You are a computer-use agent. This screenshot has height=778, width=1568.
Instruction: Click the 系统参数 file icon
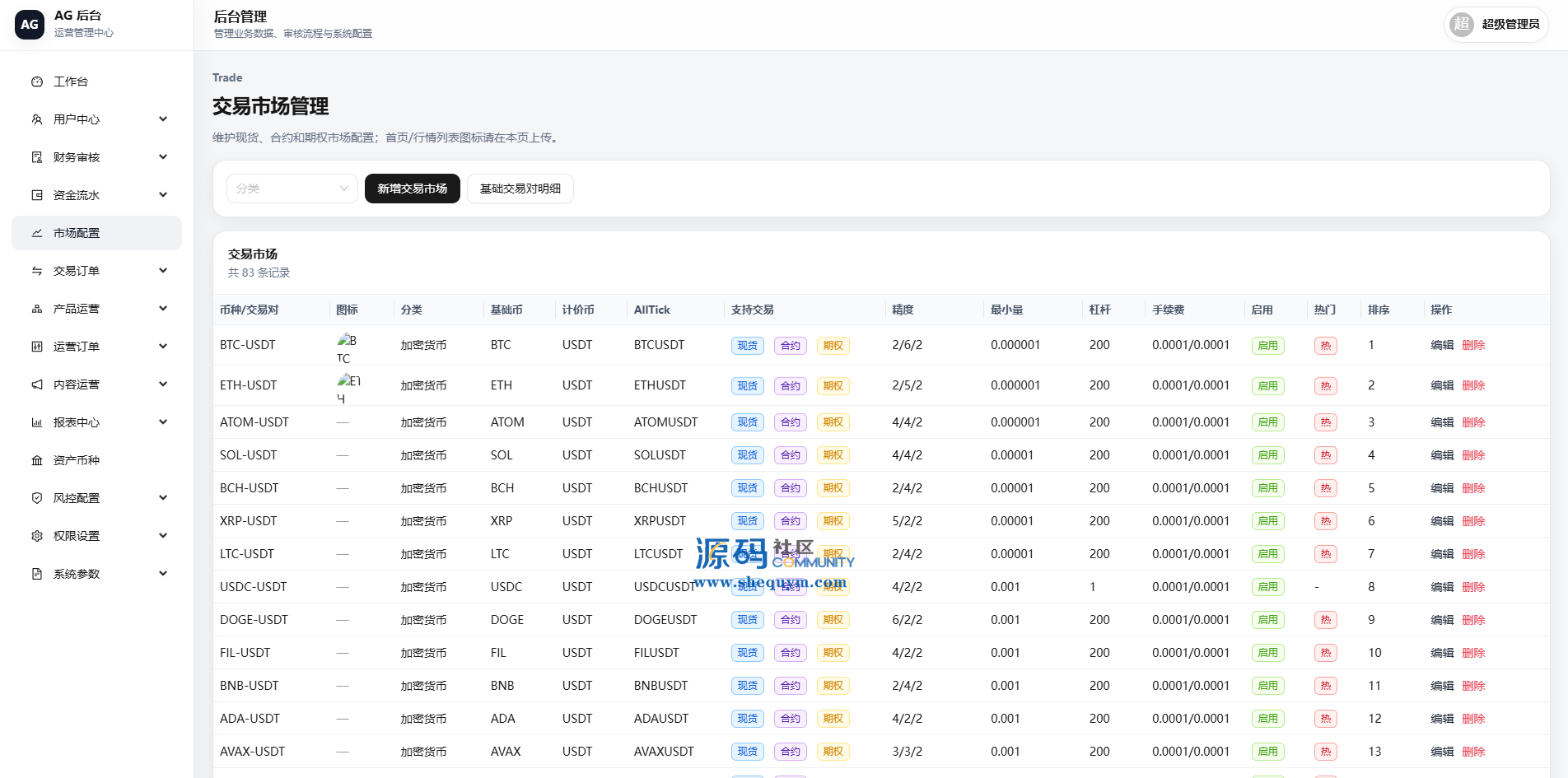tap(37, 574)
